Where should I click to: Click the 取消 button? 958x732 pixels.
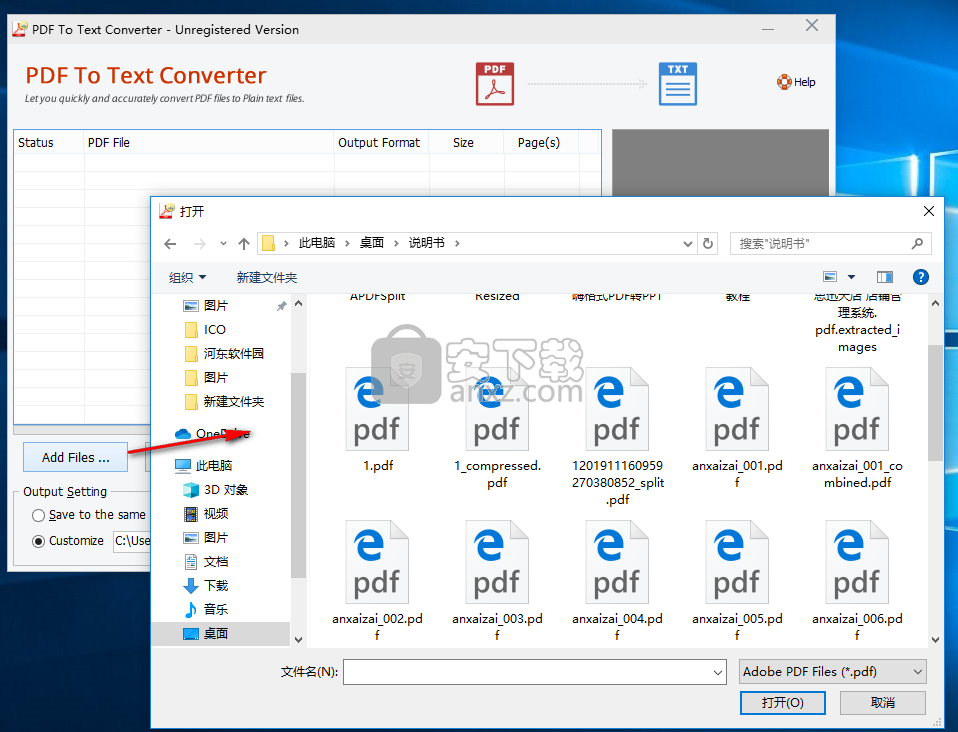pyautogui.click(x=882, y=703)
